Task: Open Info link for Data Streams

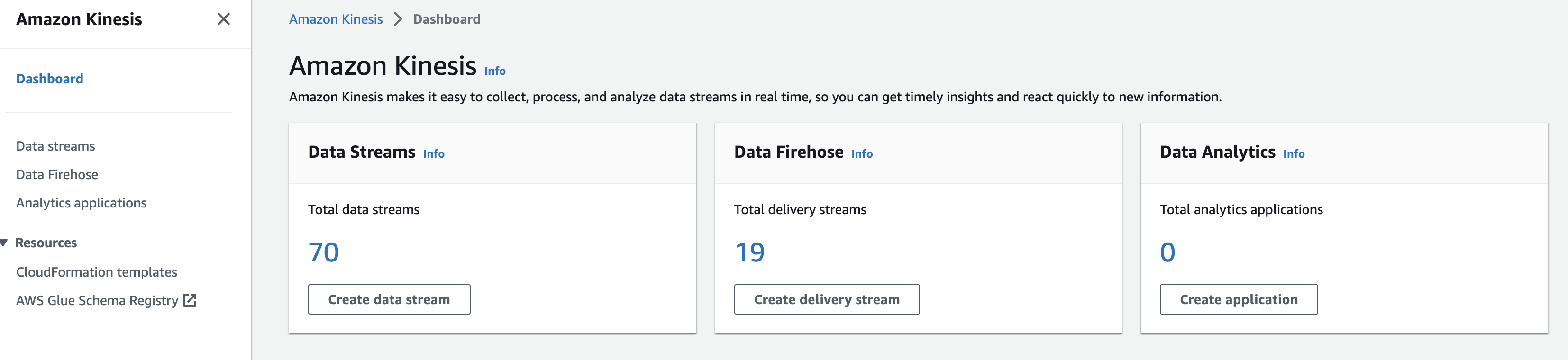Action: click(433, 154)
